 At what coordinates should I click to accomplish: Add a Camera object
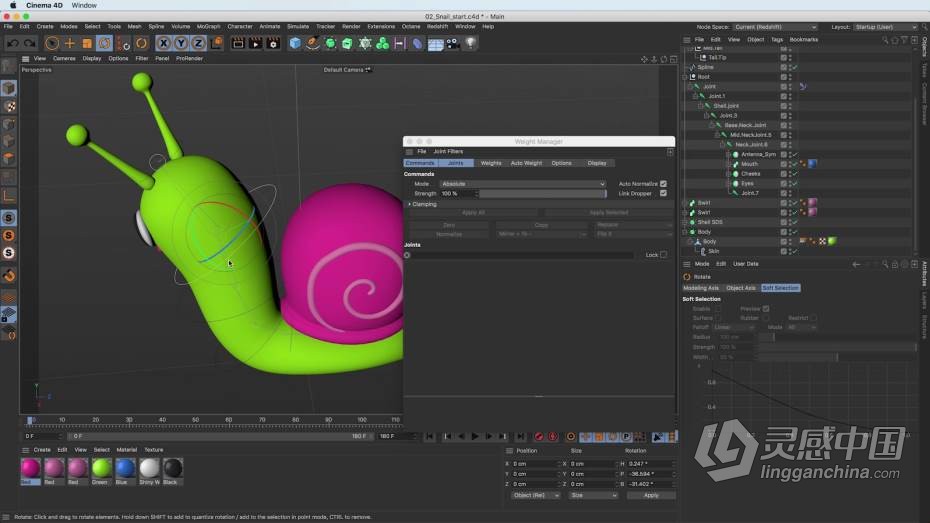(453, 43)
